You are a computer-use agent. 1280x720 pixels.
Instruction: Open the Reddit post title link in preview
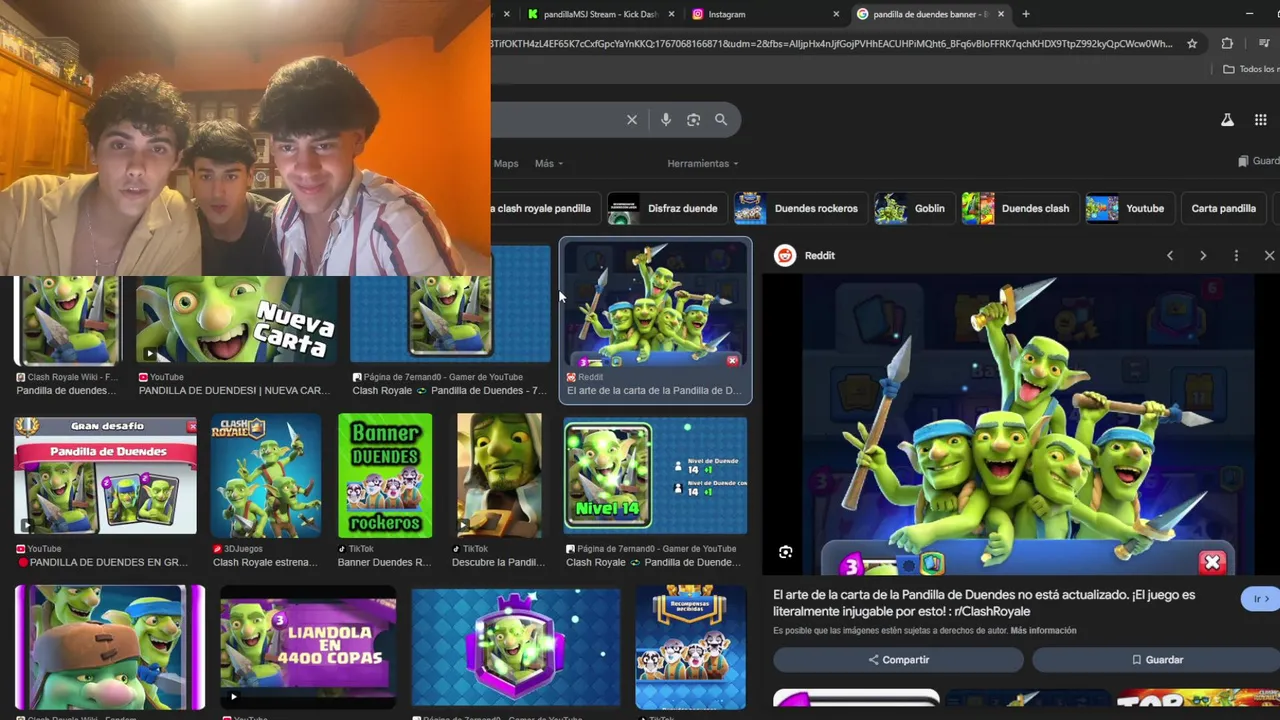984,603
